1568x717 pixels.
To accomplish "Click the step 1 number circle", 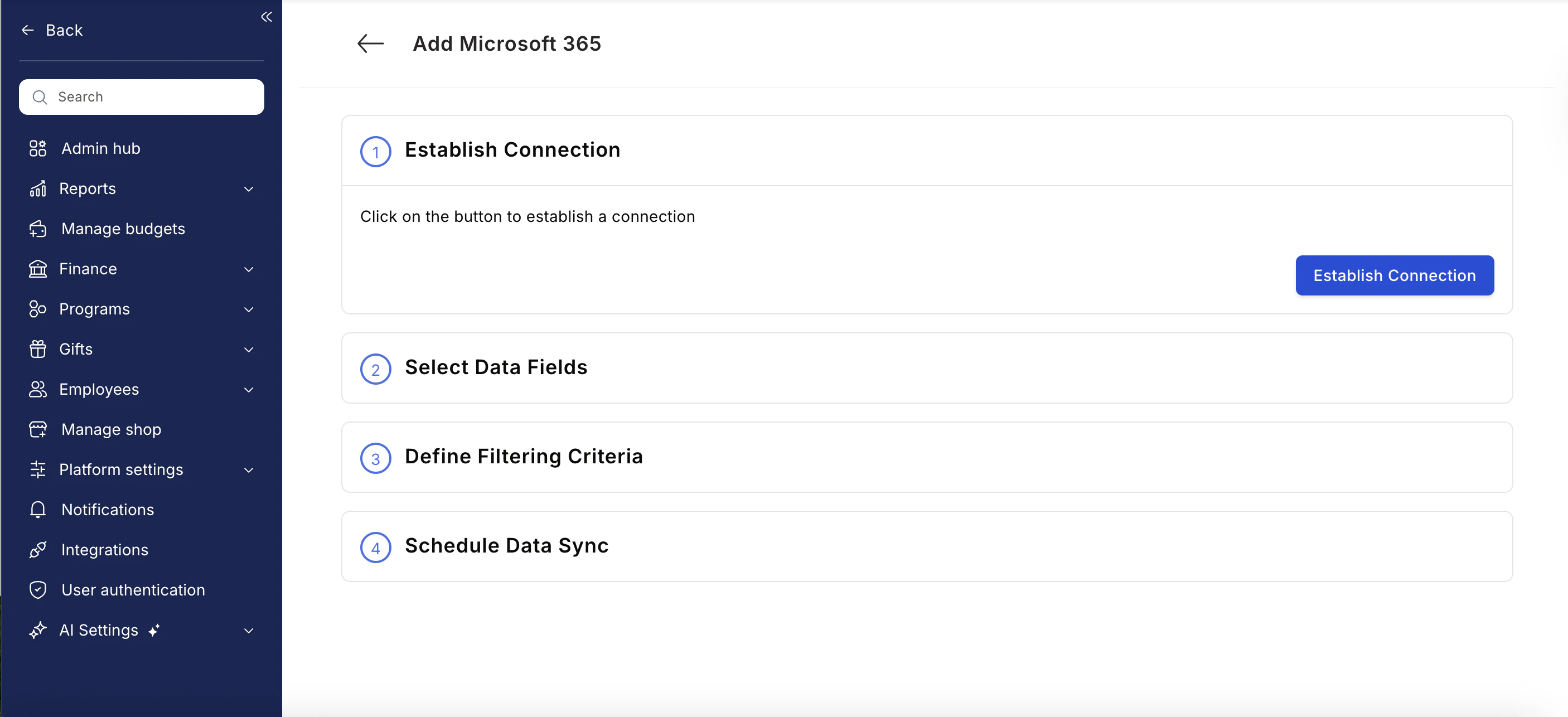I will [376, 152].
